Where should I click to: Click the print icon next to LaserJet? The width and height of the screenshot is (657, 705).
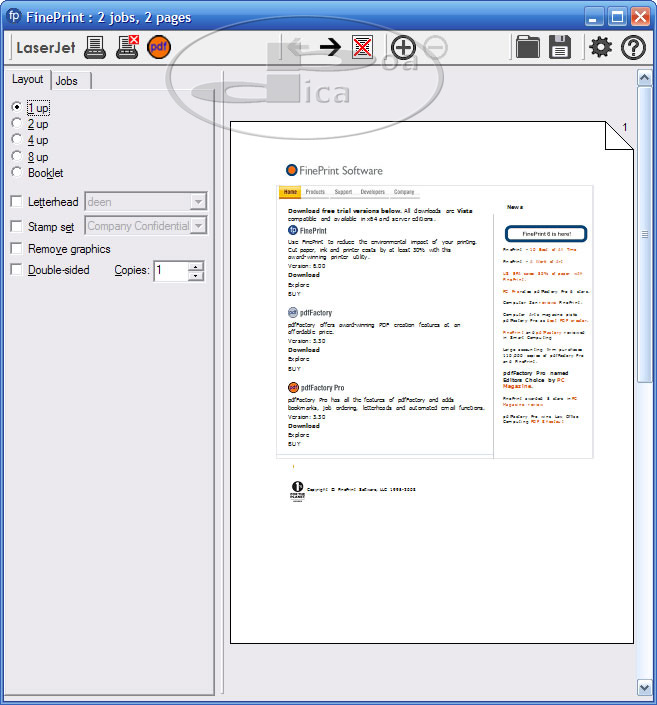pyautogui.click(x=95, y=46)
